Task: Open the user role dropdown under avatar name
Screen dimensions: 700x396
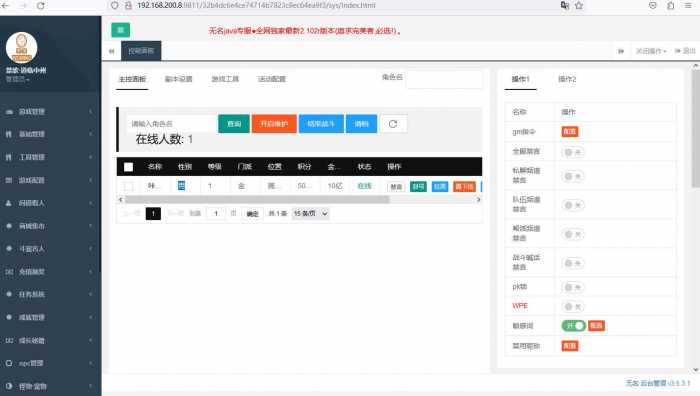Action: click(x=18, y=79)
